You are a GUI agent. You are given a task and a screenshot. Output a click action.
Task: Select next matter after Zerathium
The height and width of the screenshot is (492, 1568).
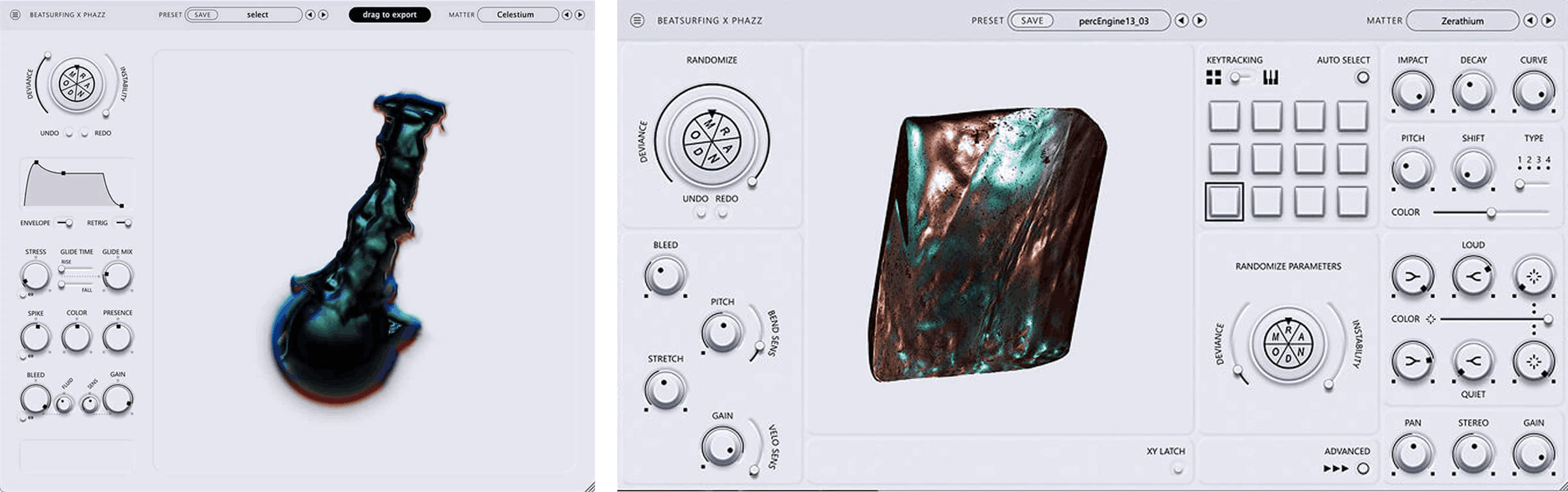coord(1548,21)
